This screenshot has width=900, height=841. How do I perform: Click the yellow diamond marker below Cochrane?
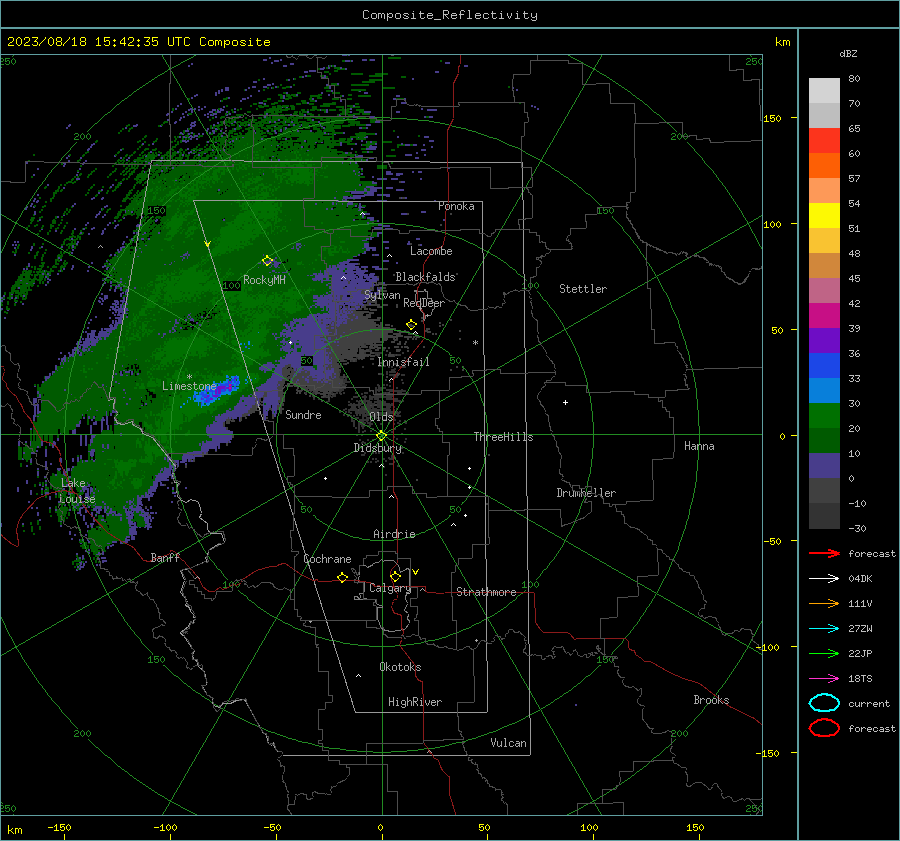click(x=342, y=577)
